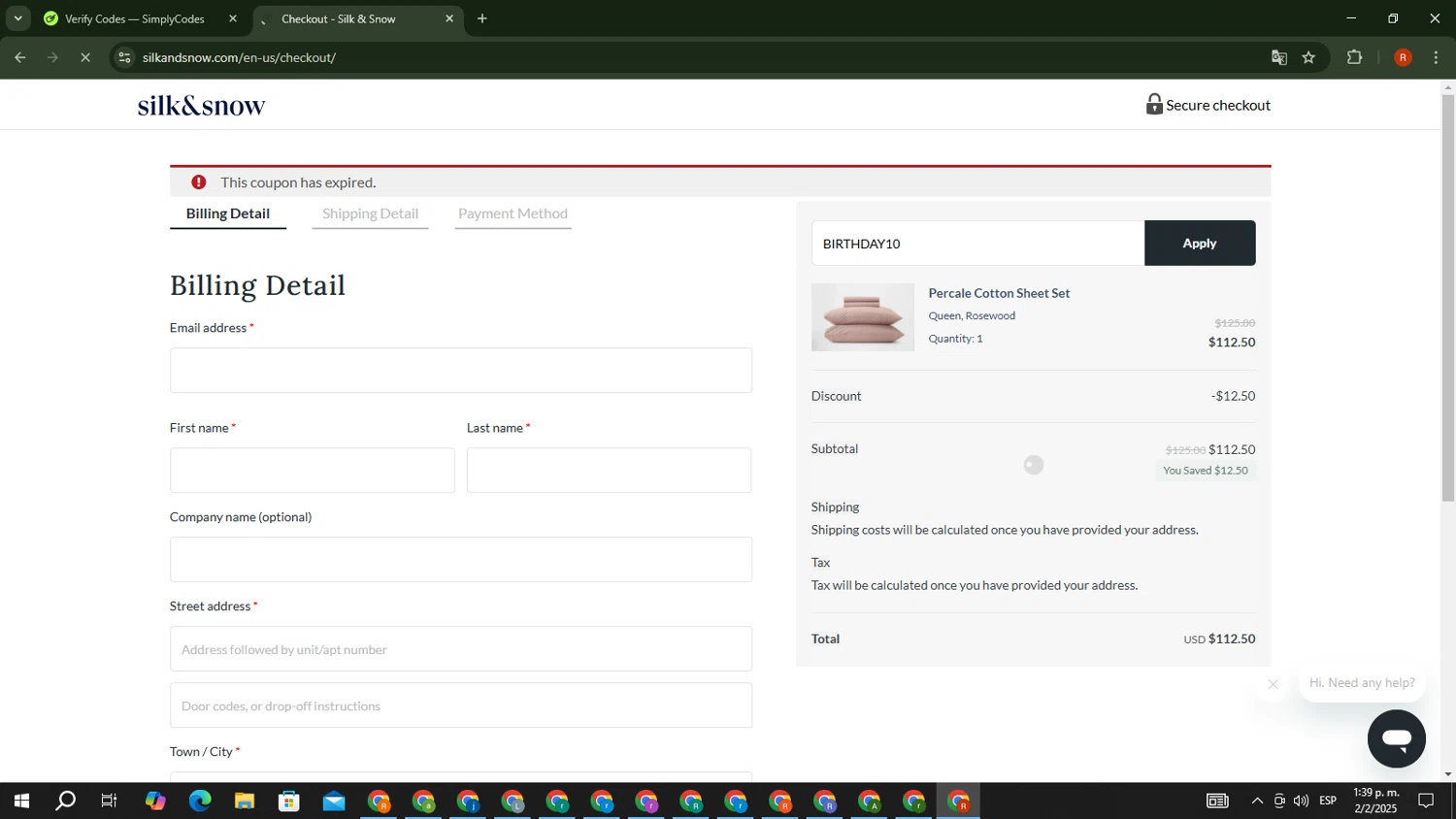Open the Windows Start menu
Viewport: 1456px width, 819px height.
coord(21,802)
